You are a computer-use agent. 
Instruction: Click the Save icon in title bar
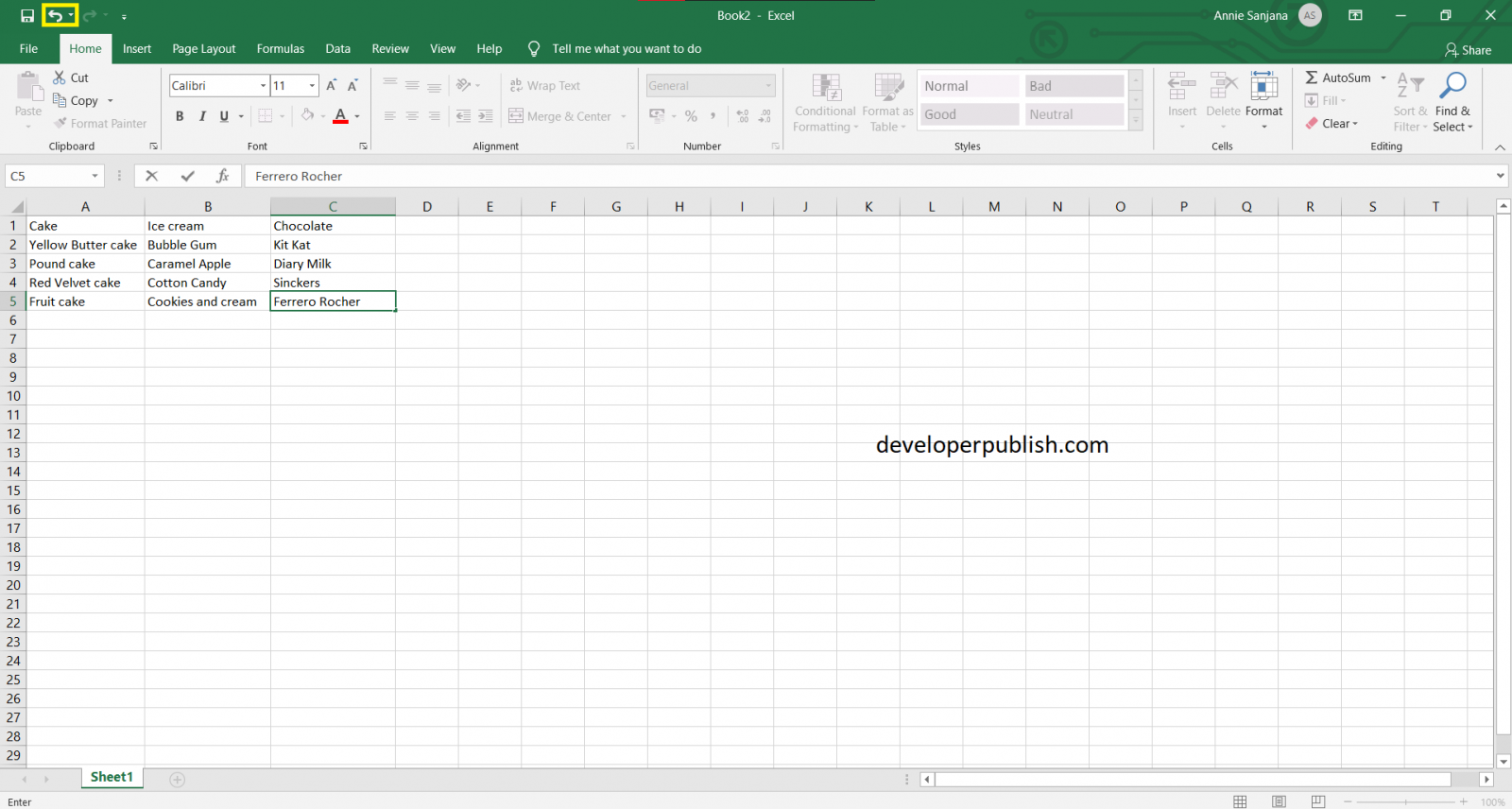tap(27, 15)
